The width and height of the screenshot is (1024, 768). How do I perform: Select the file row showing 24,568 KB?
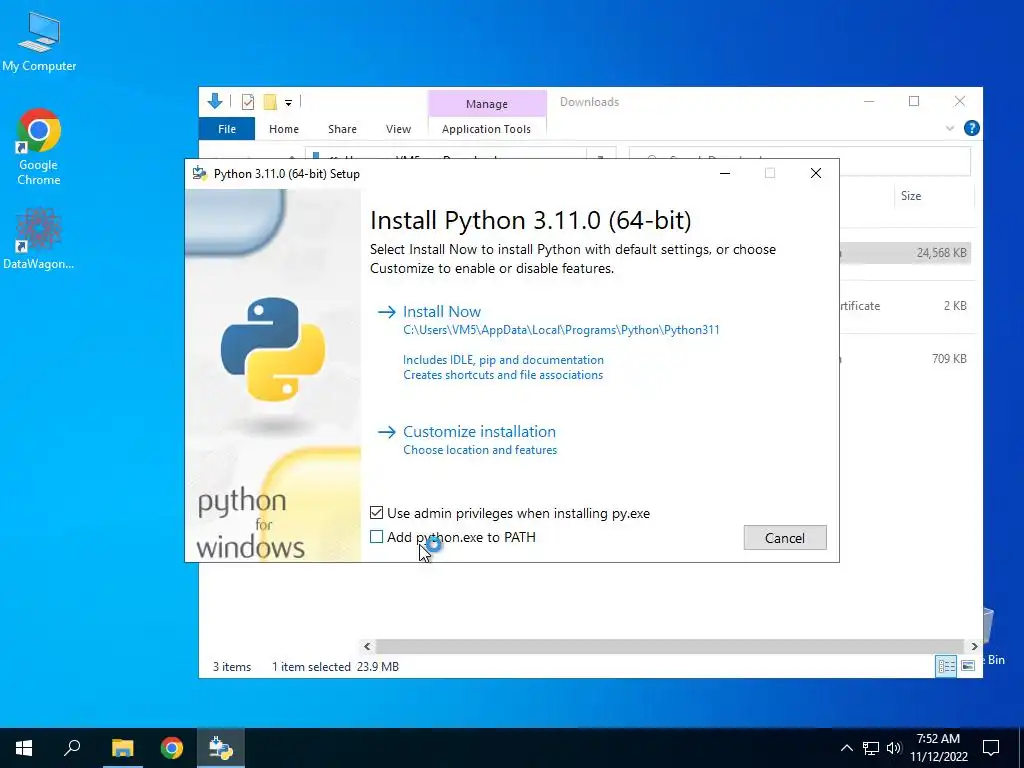[x=905, y=253]
